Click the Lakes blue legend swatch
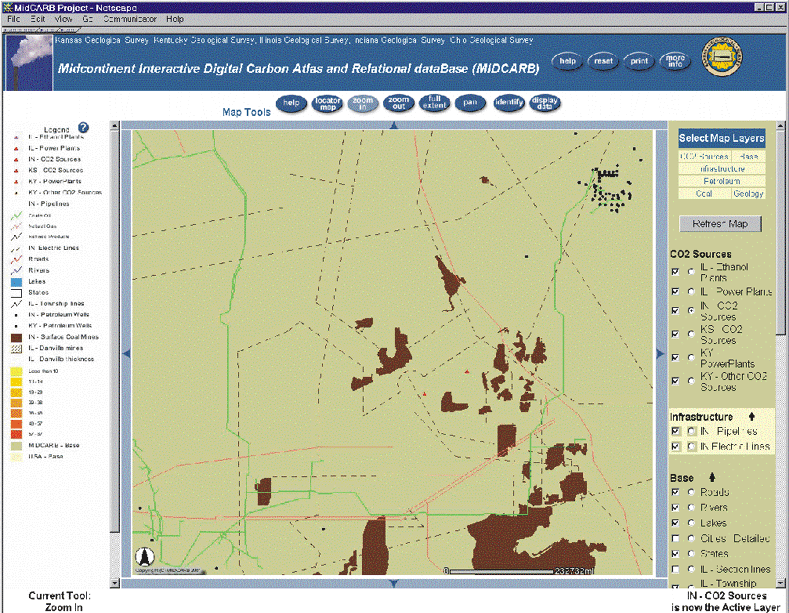The width and height of the screenshot is (789, 613). 17,282
